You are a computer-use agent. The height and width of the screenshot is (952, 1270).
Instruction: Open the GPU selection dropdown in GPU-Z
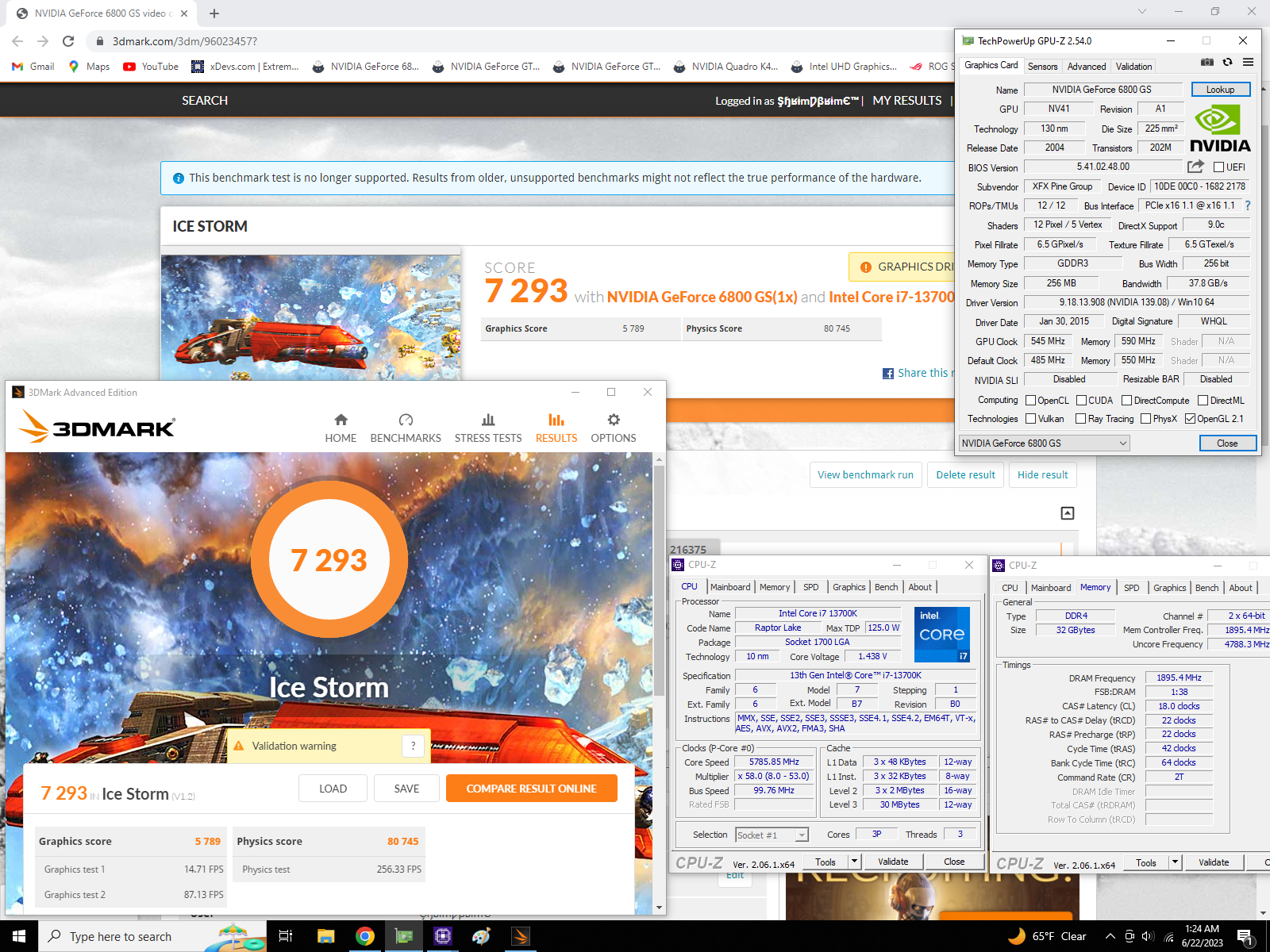coord(1045,443)
